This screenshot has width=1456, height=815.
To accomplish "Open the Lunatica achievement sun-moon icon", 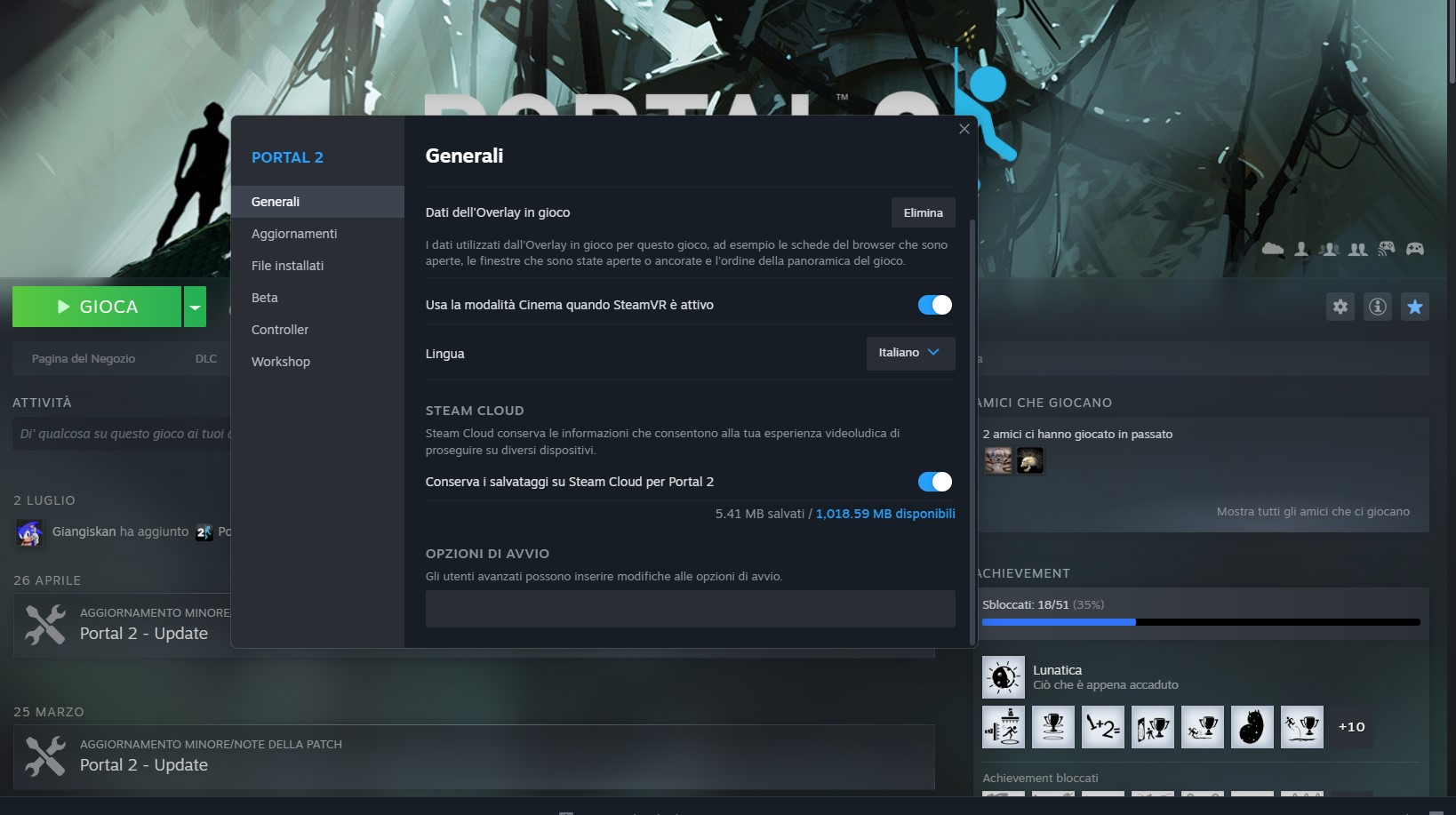I will (1004, 677).
